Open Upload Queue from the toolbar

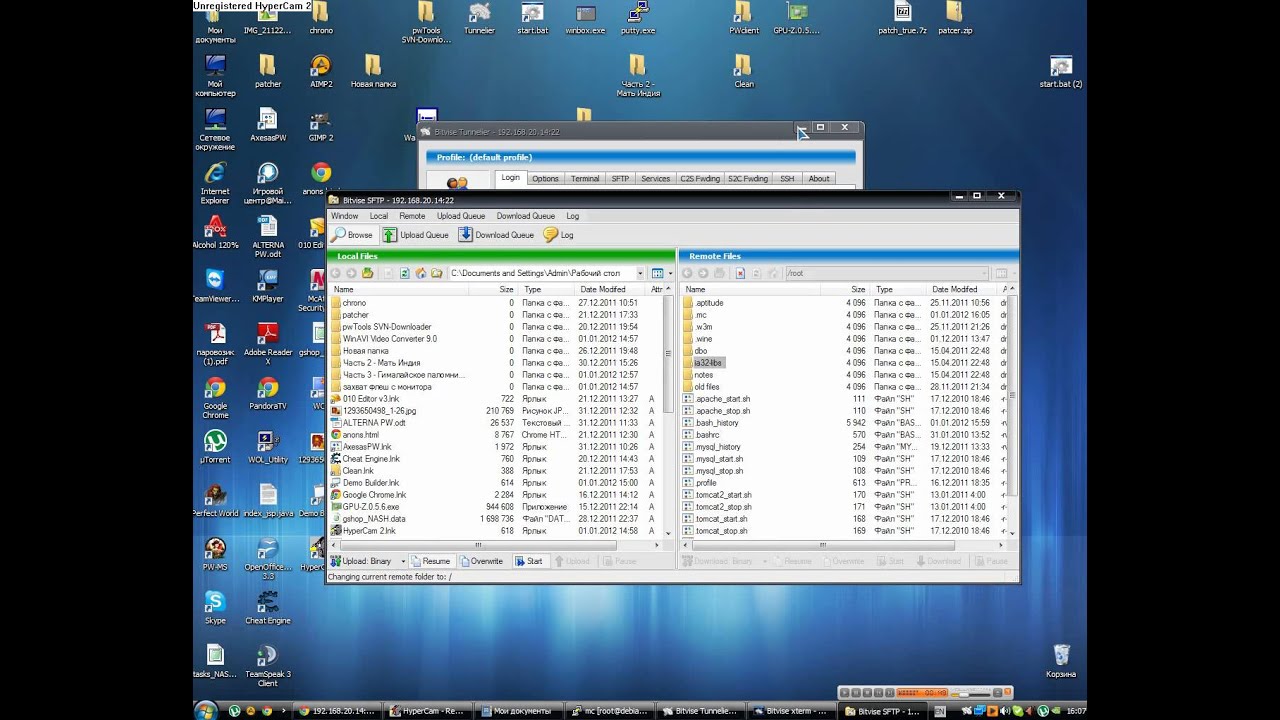click(416, 235)
